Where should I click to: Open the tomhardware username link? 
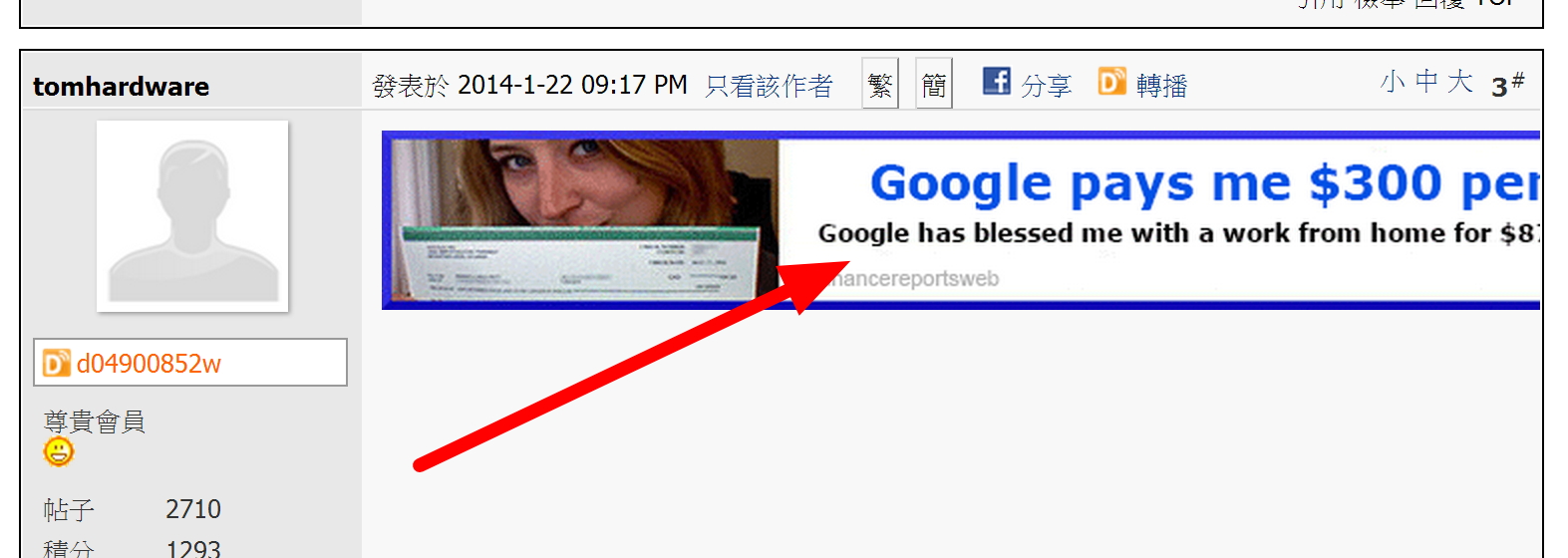point(121,87)
